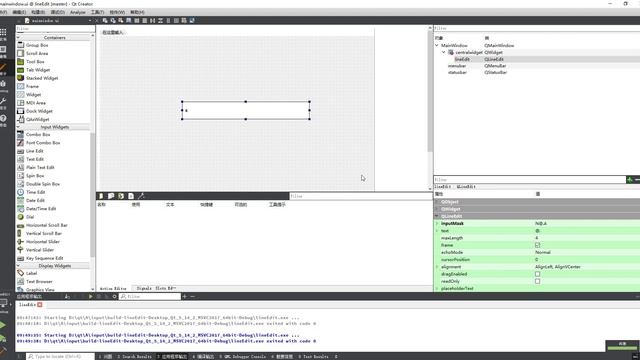This screenshot has height=360, width=640.
Task: Switch to the Signals Slots Editor tab
Action: 156,288
